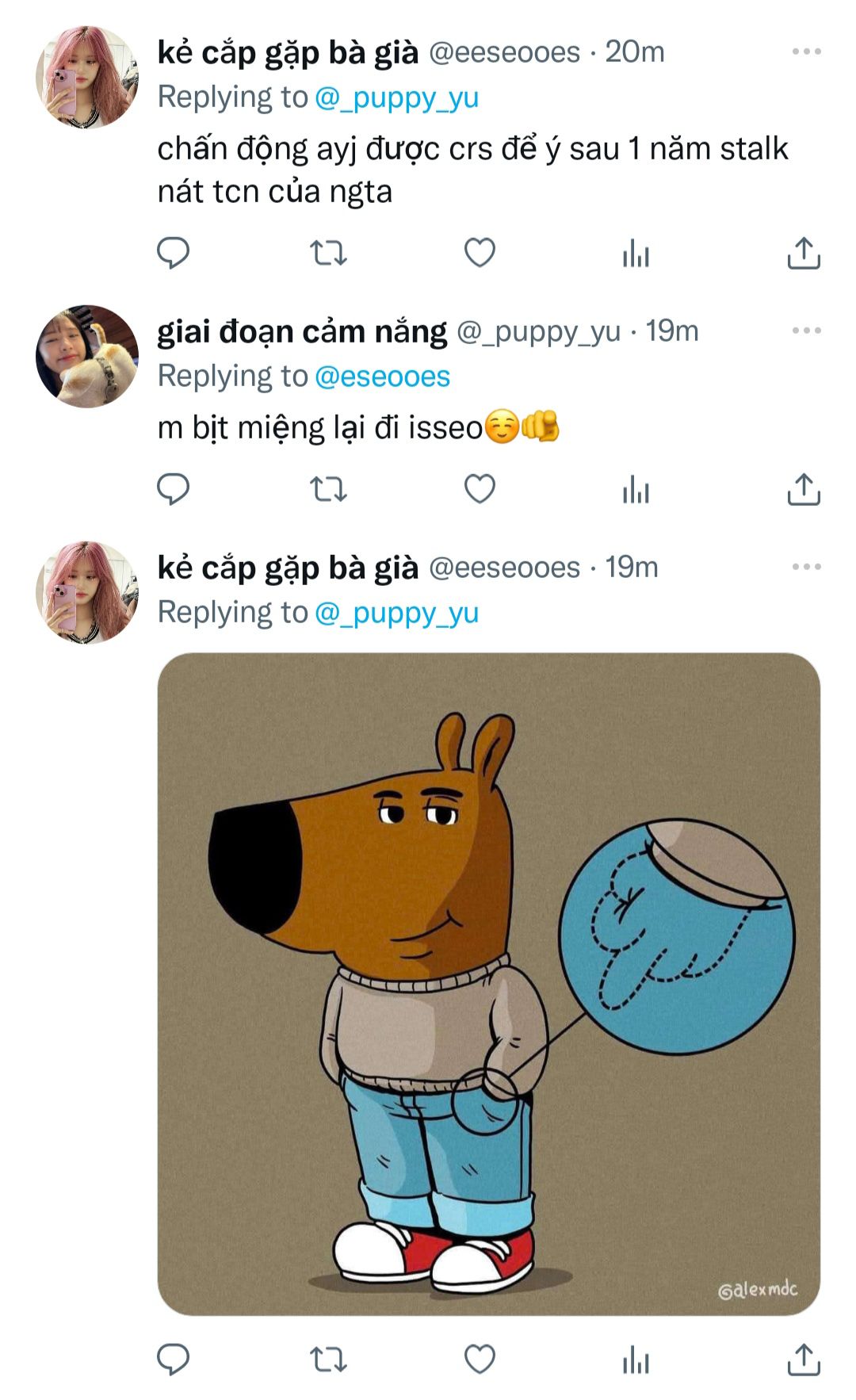Open the cartoon dog pointing image
The width and height of the screenshot is (856, 1400).
tap(488, 984)
